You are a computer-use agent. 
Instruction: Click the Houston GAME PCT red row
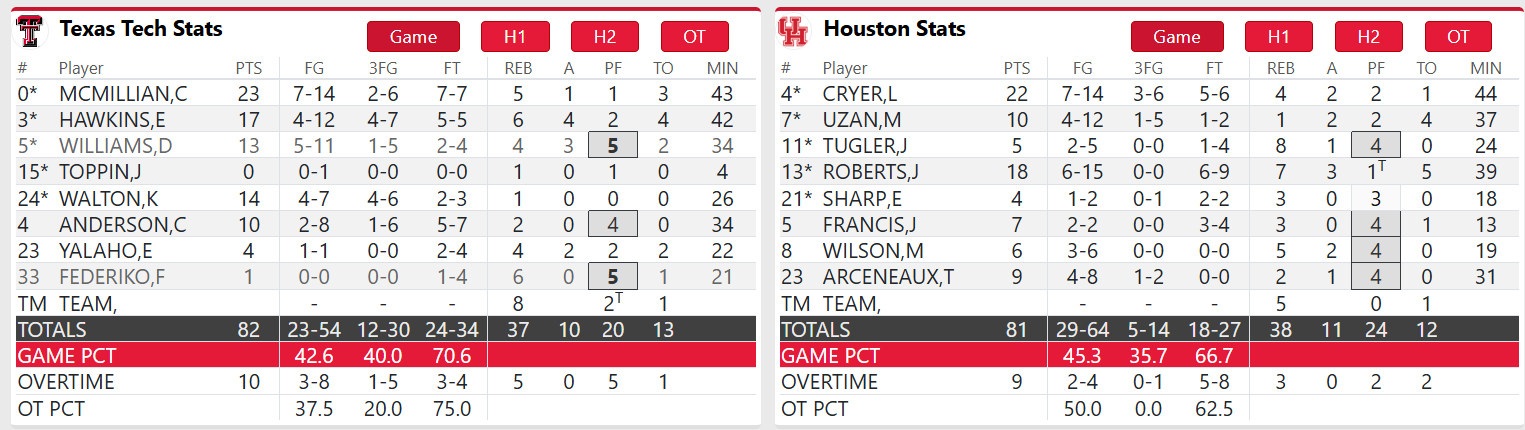(1150, 355)
